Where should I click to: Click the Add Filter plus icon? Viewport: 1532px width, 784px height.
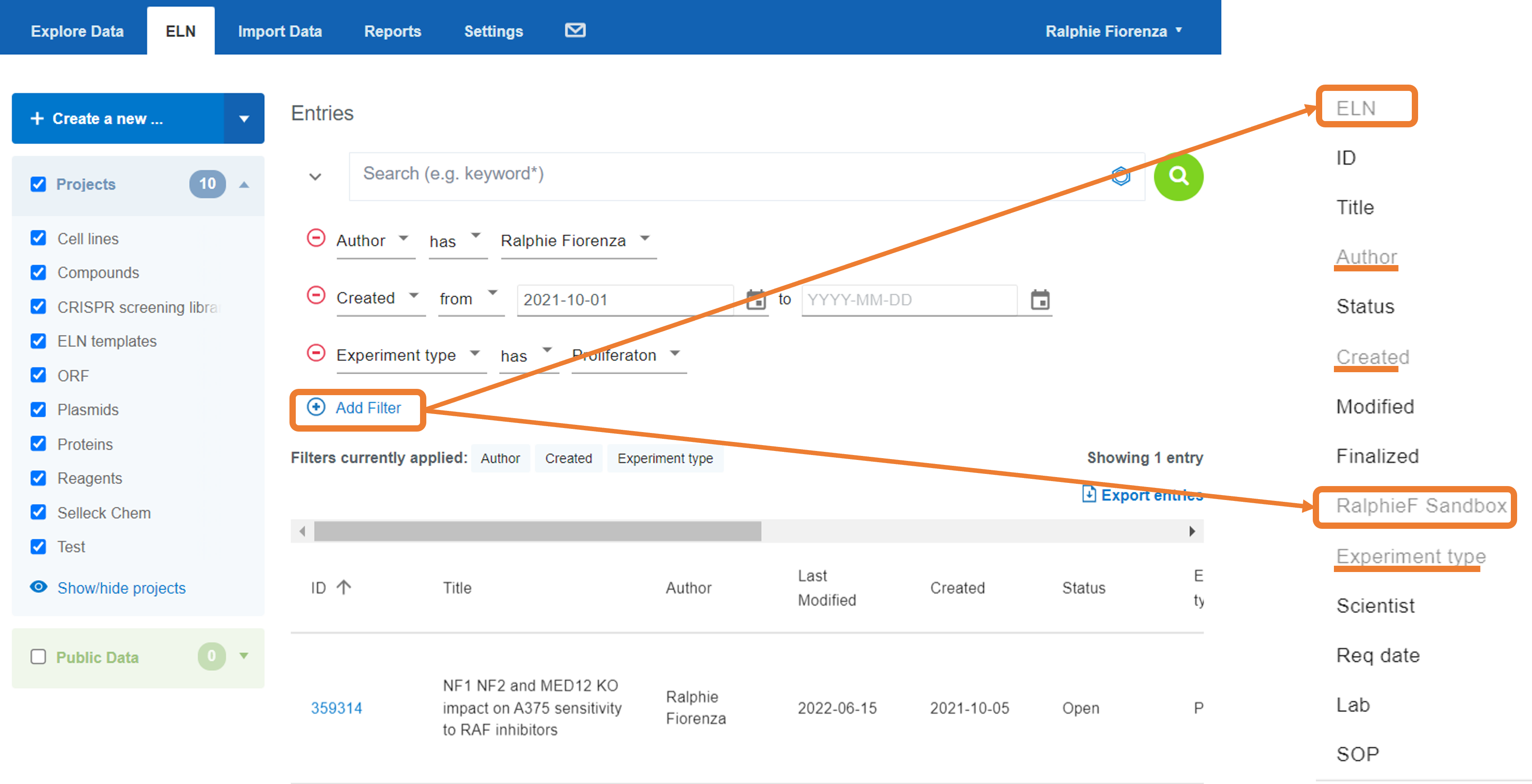316,407
